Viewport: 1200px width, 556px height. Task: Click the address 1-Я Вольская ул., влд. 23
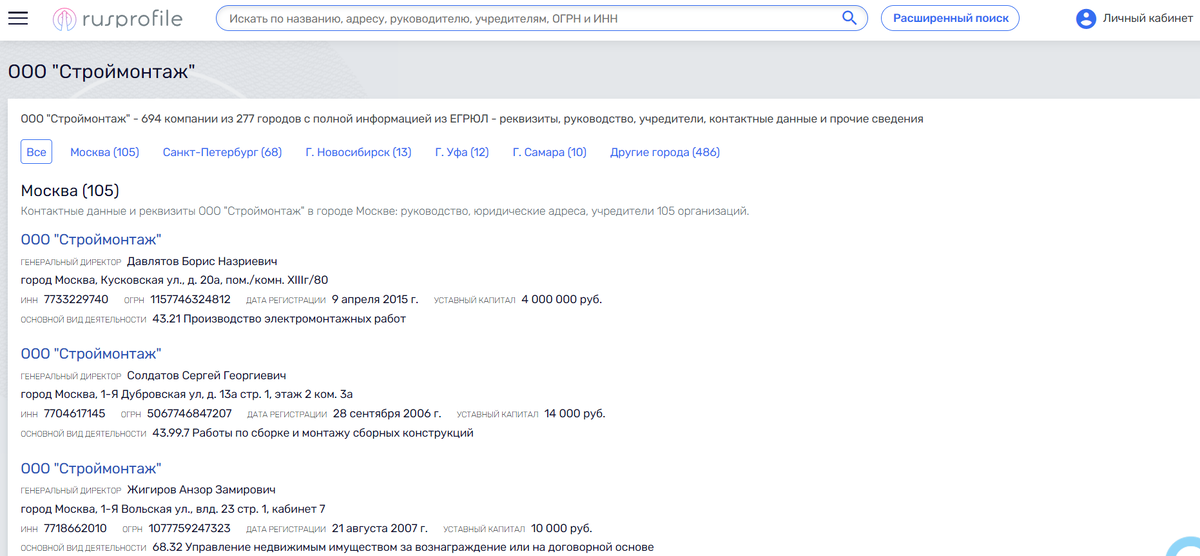[x=173, y=509]
